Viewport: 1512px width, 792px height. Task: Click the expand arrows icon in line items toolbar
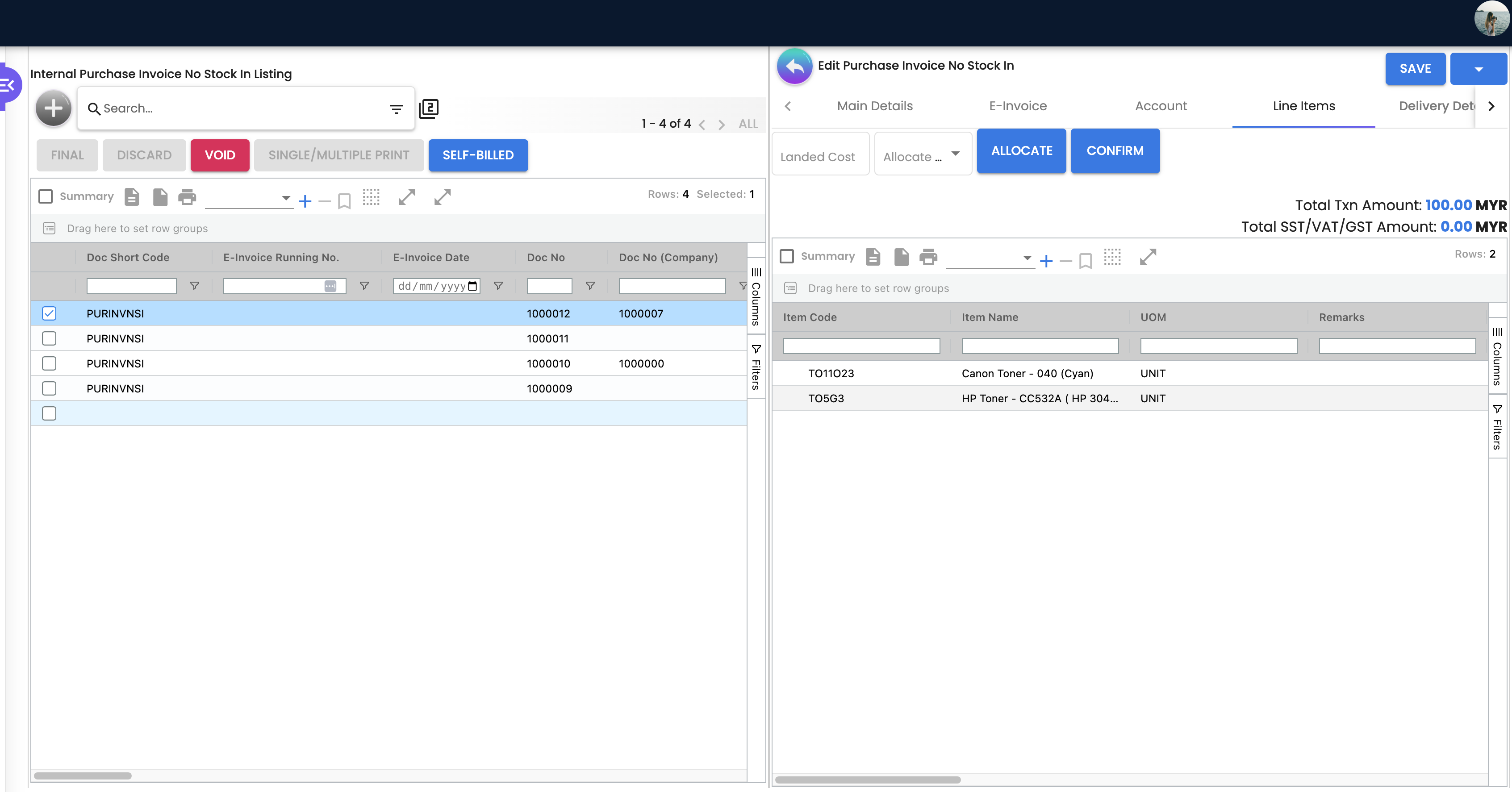pos(1148,257)
